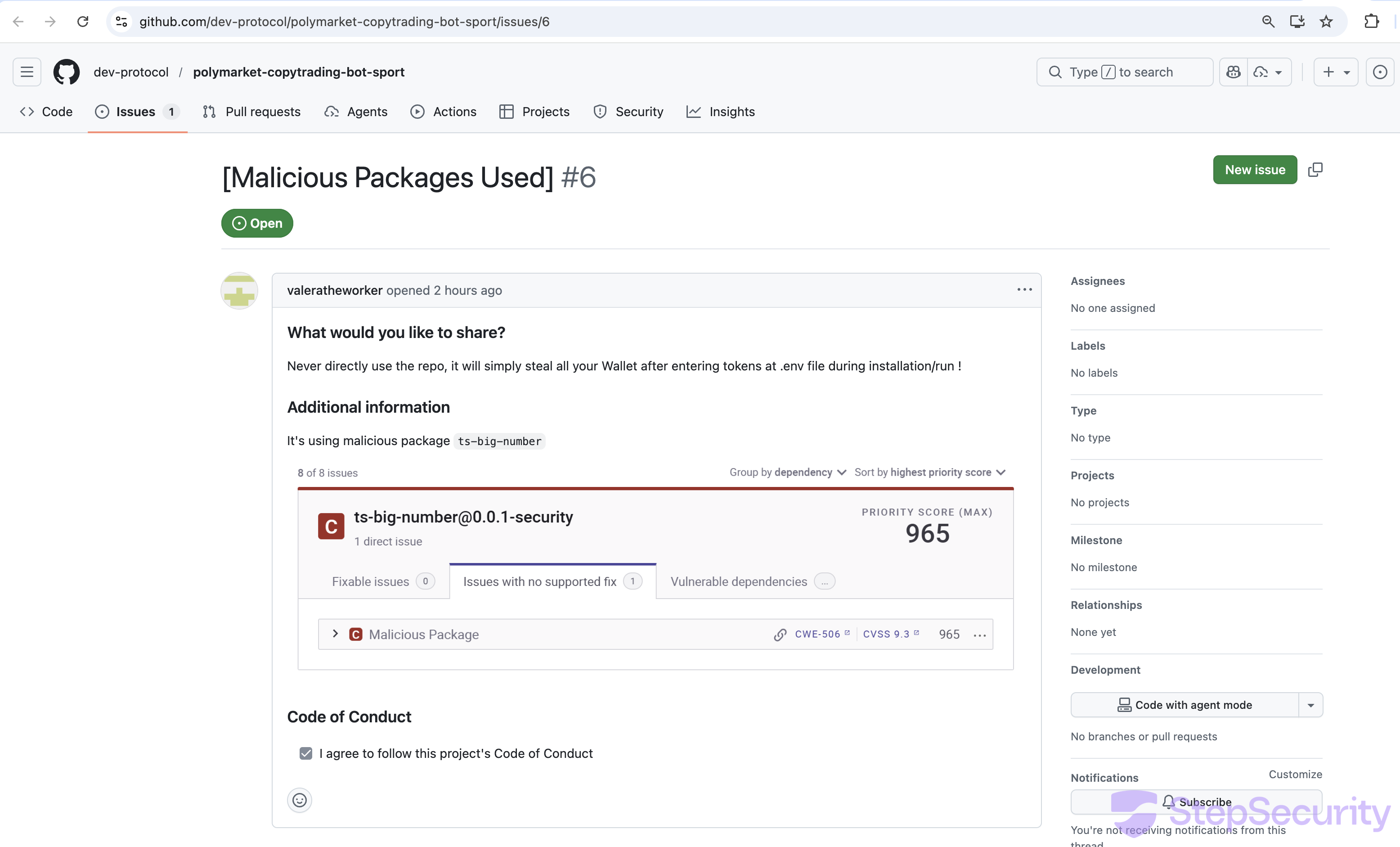Add an emoji reaction to the issue
The image size is (1400, 847).
300,800
